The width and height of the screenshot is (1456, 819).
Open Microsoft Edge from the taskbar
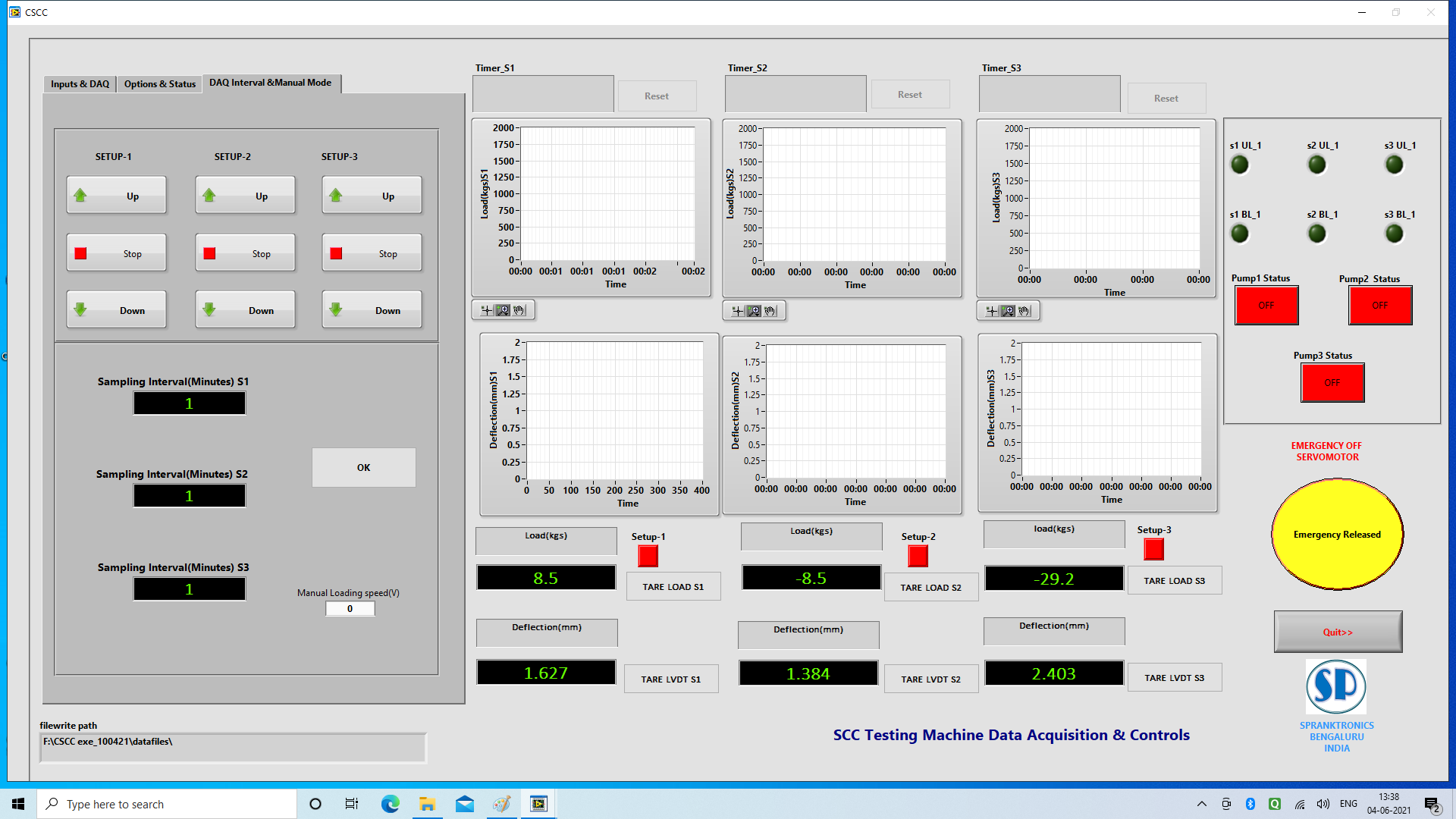click(390, 804)
